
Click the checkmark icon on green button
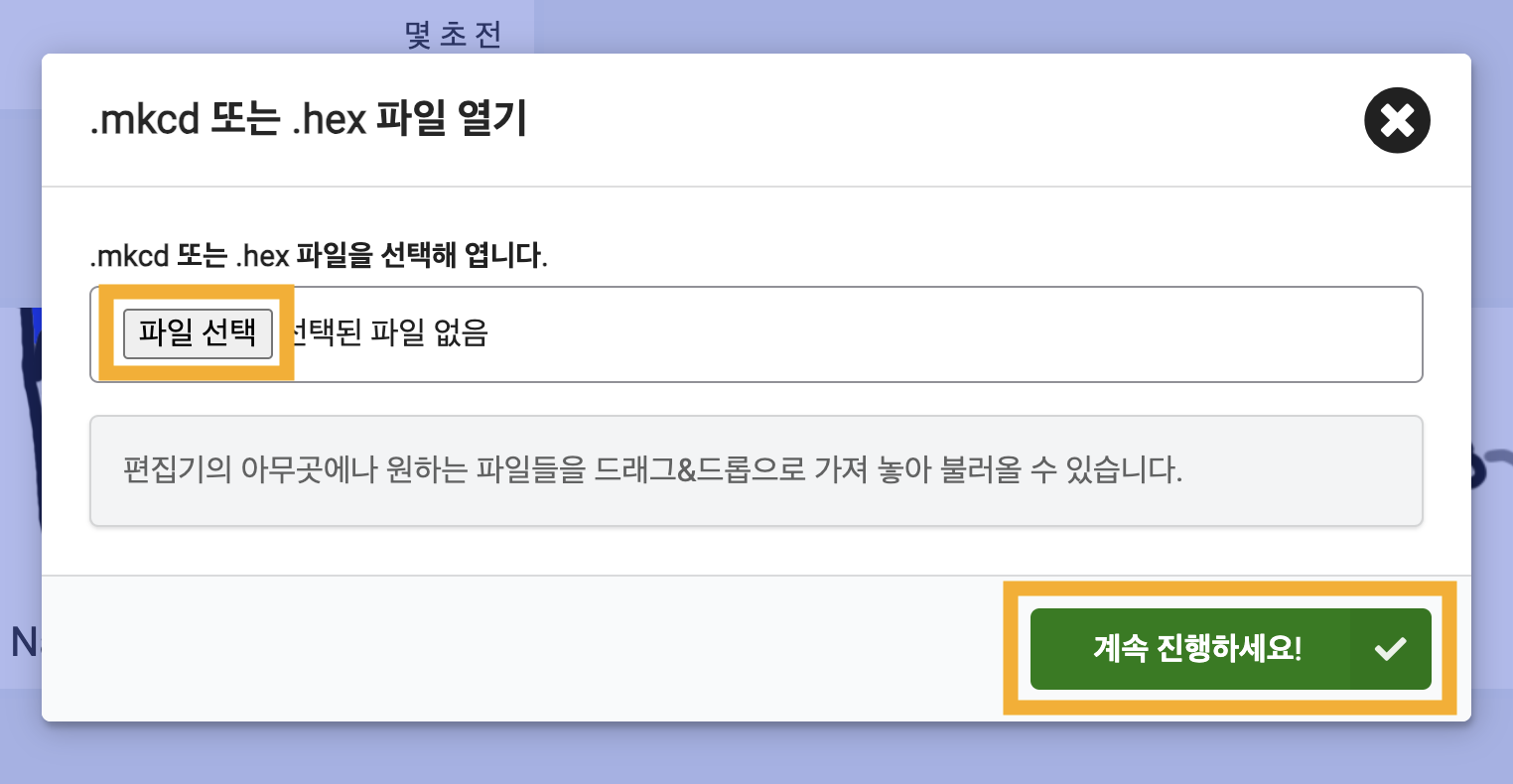[x=1390, y=649]
